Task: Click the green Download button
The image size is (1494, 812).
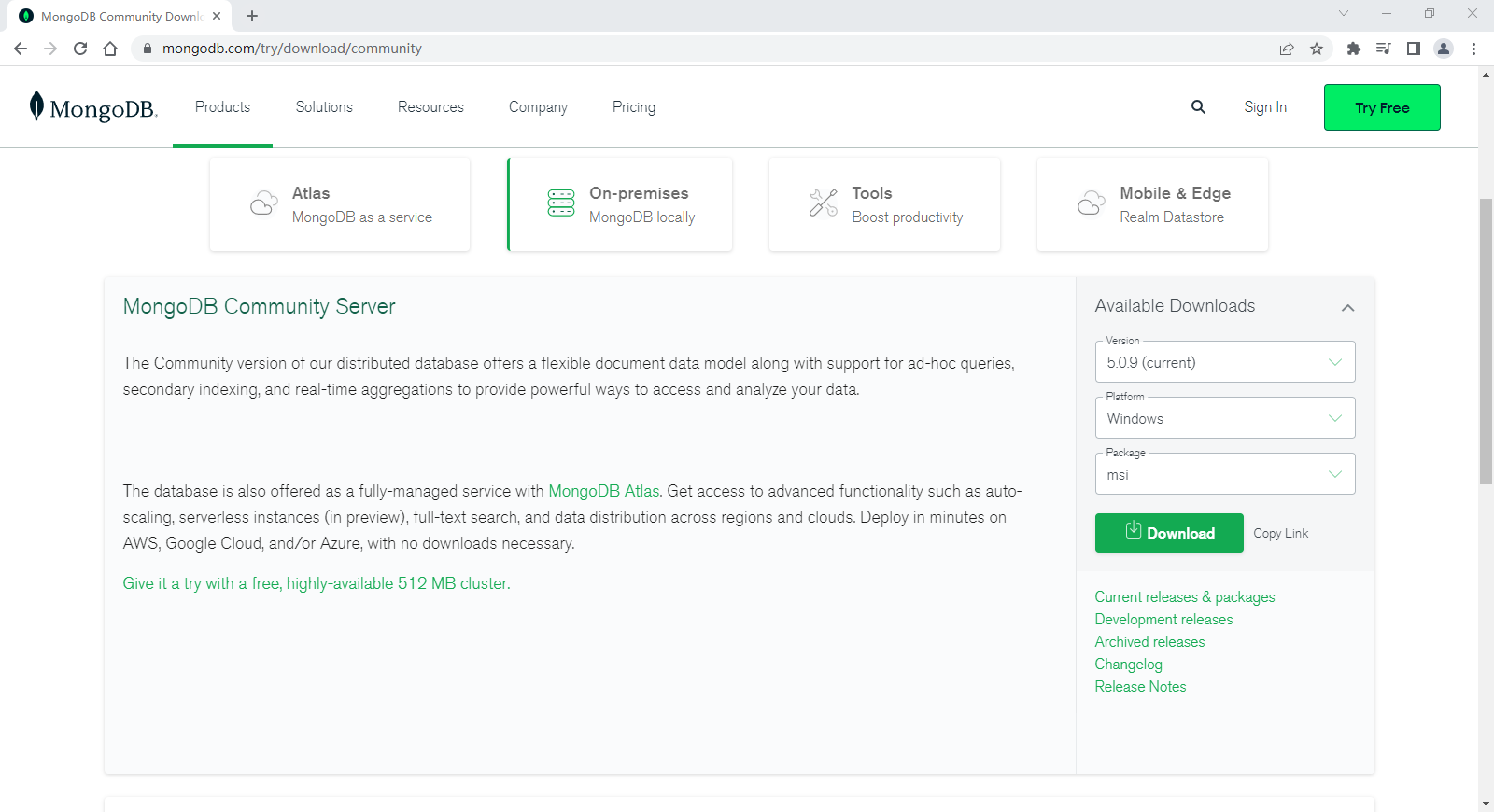Action: coord(1168,533)
